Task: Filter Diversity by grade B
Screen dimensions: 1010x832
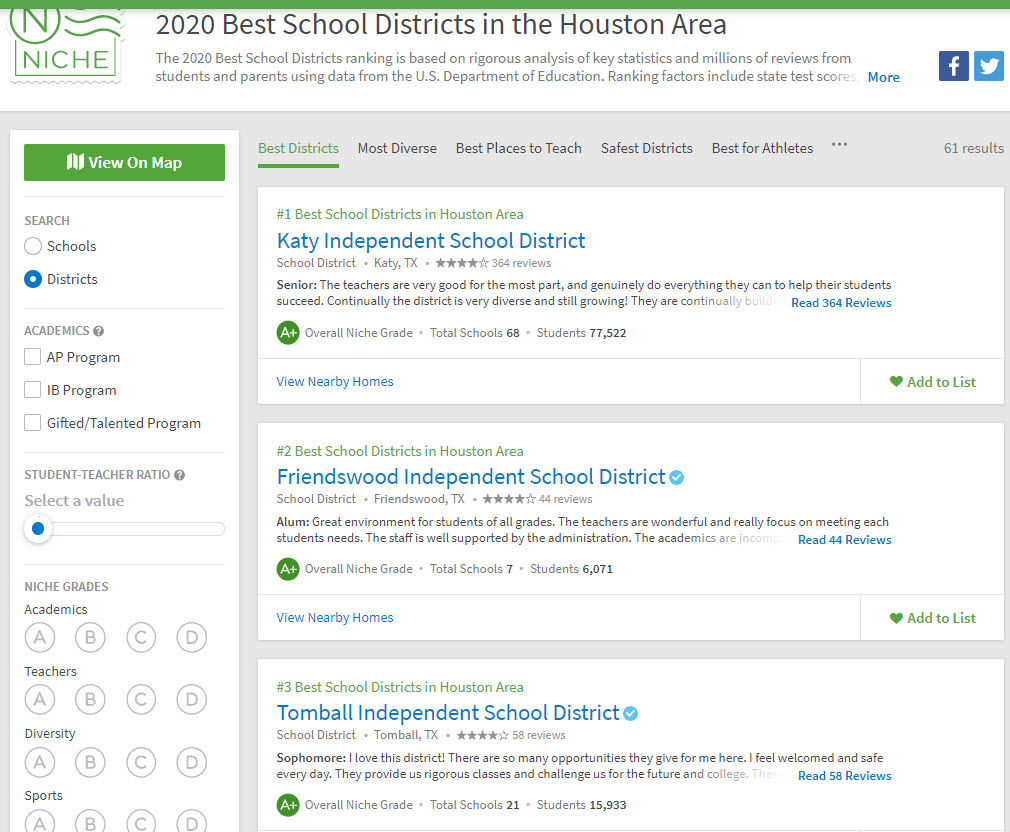Action: pos(90,762)
